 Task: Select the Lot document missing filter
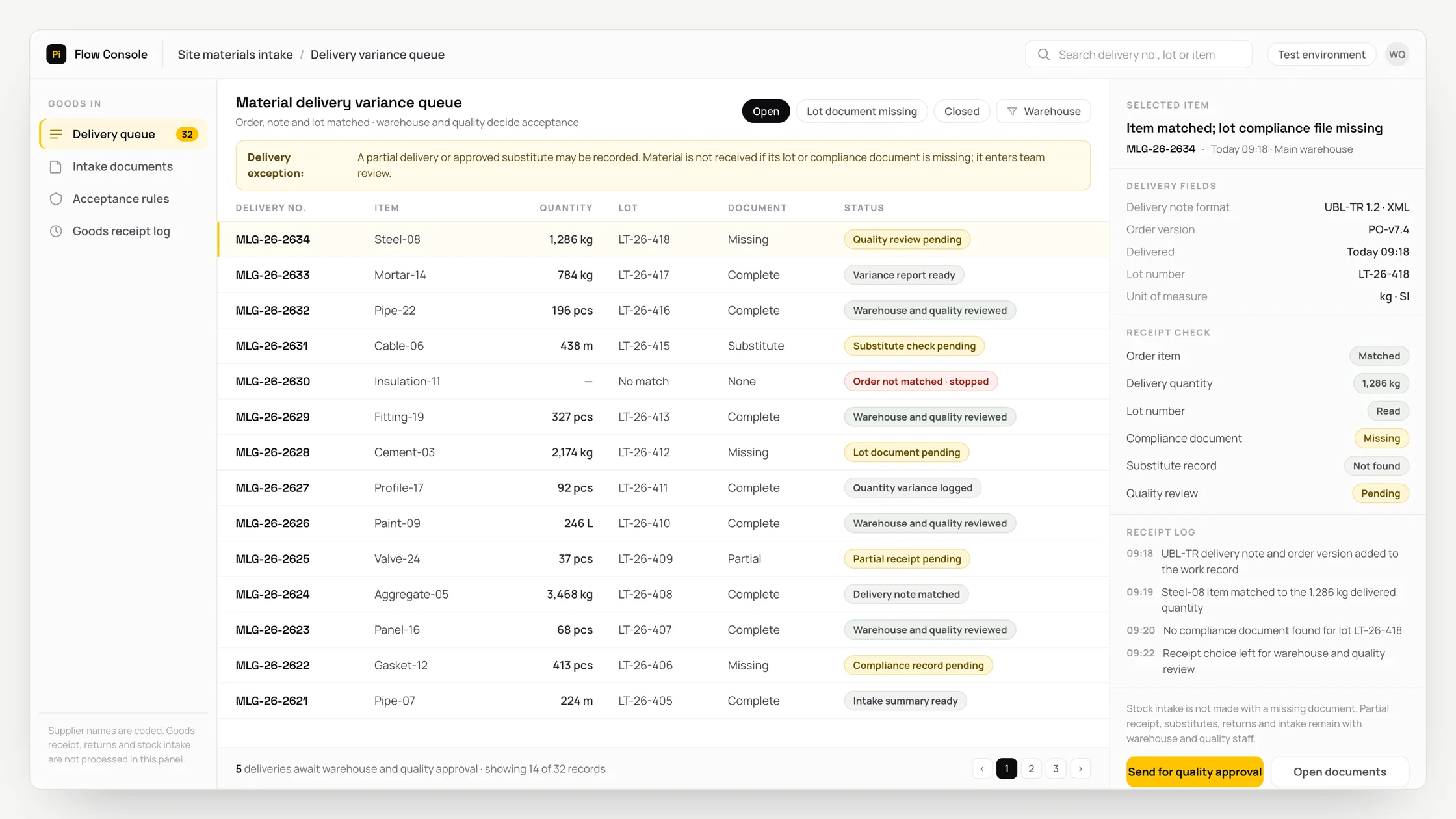coord(862,112)
